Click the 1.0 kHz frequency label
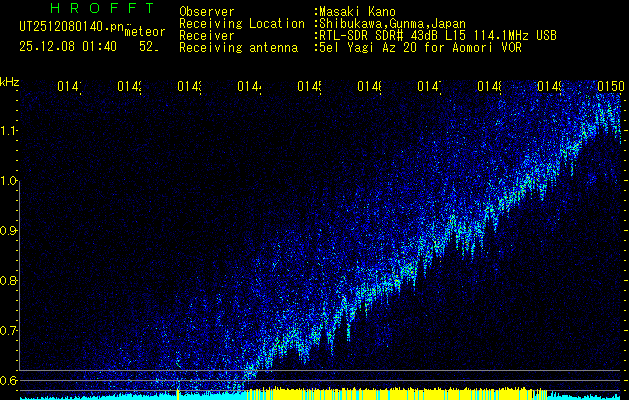Screen dimensions: 629x400 tap(8, 181)
